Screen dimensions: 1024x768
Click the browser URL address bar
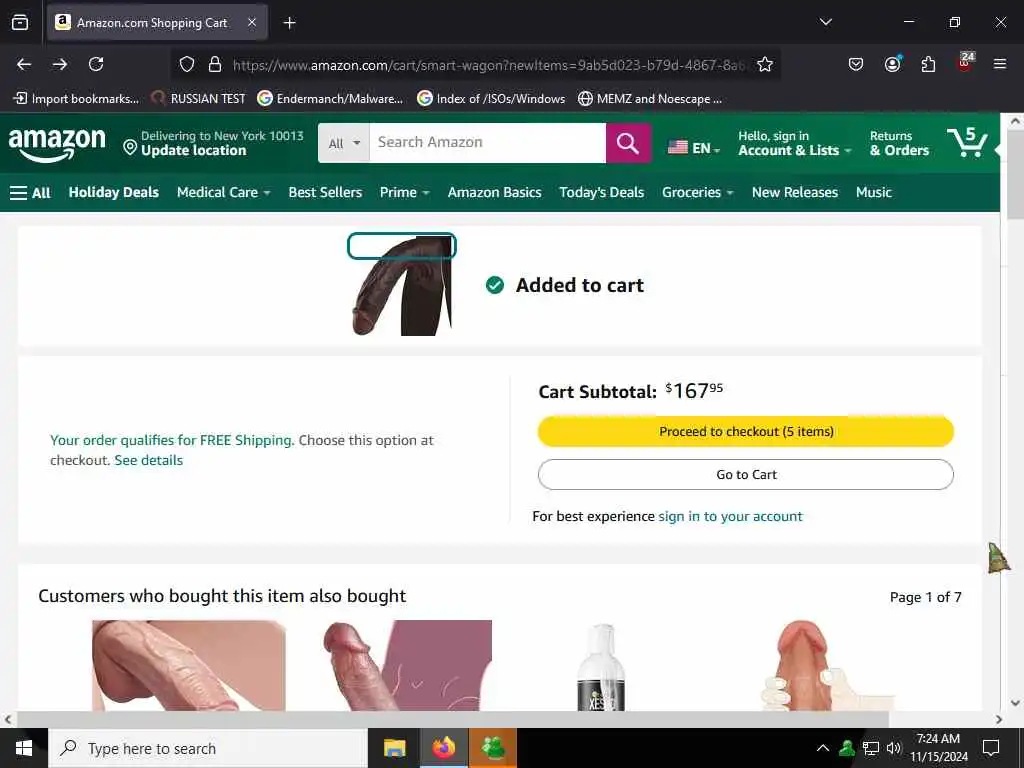tap(488, 65)
